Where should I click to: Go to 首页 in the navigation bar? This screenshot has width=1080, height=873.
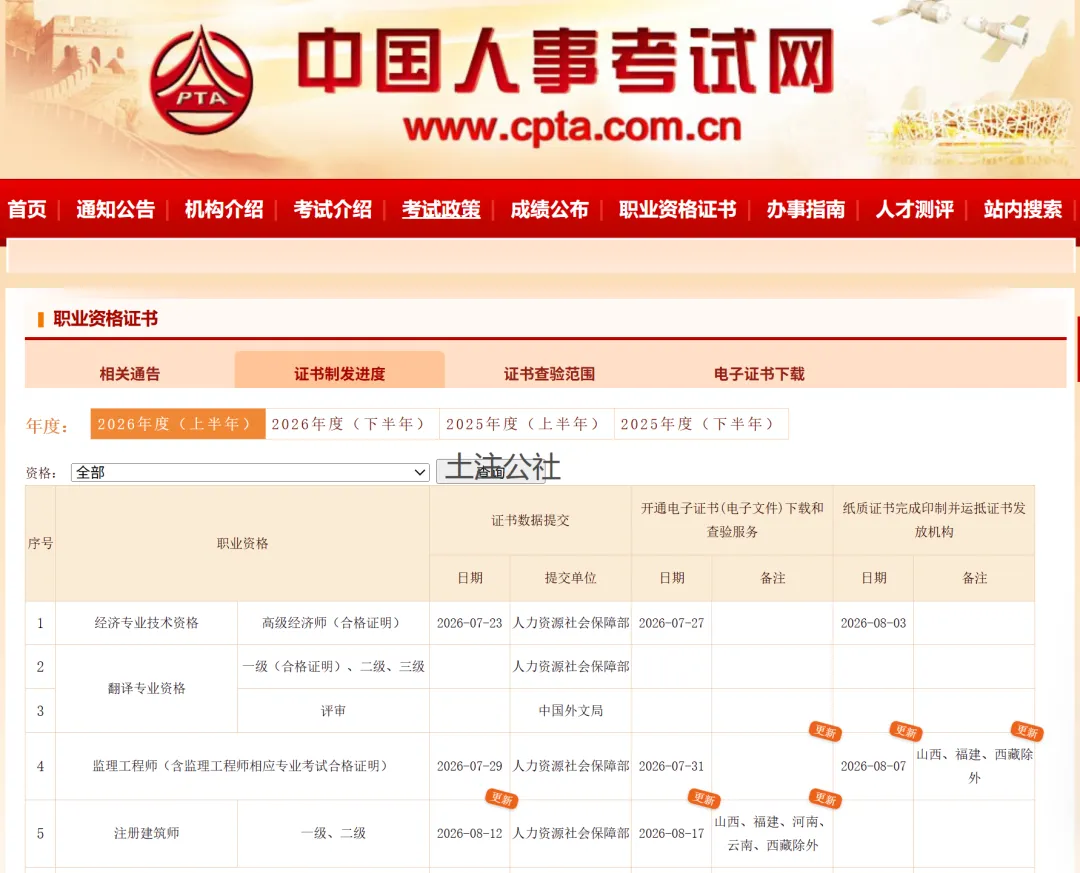click(28, 209)
